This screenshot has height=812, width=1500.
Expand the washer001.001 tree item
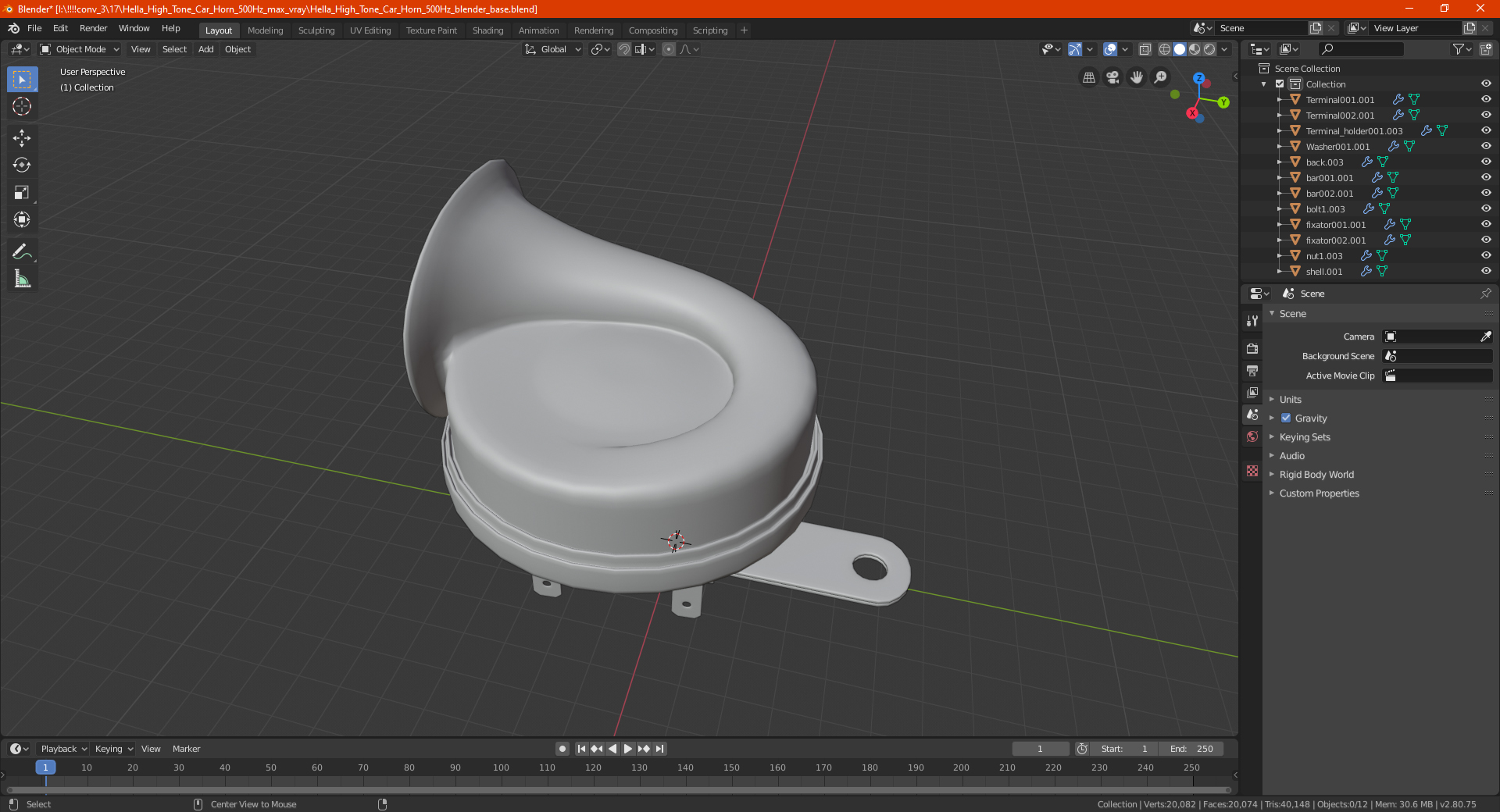coord(1279,147)
